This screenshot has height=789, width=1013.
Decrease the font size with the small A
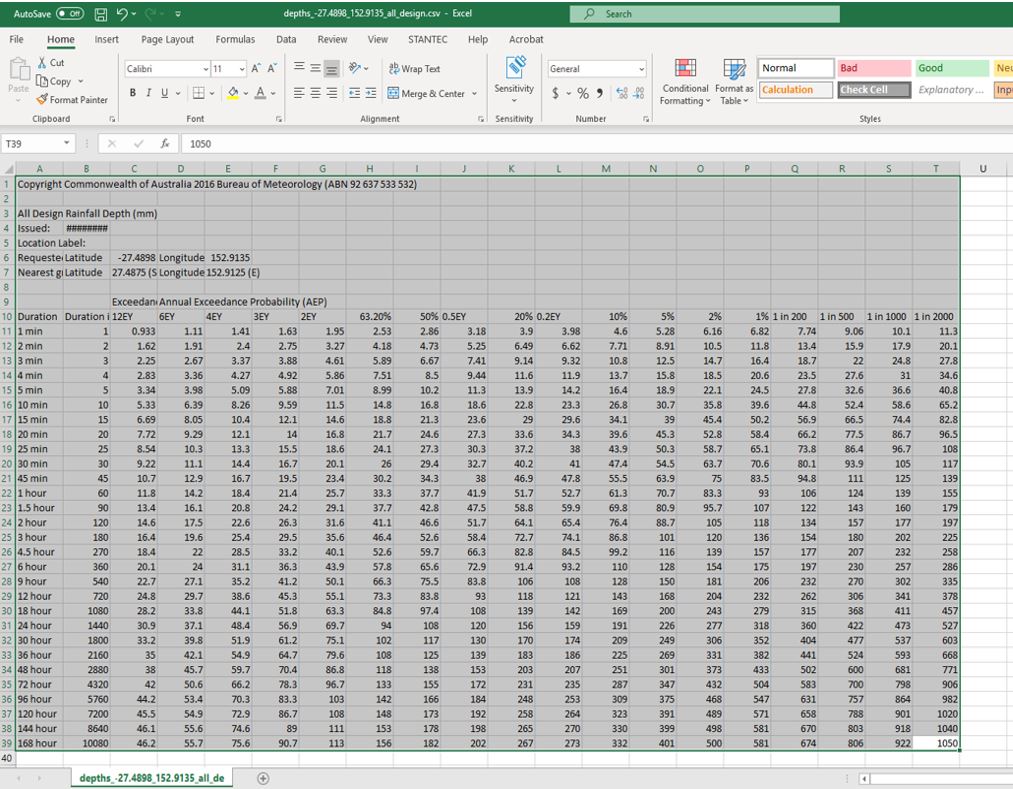coord(272,68)
